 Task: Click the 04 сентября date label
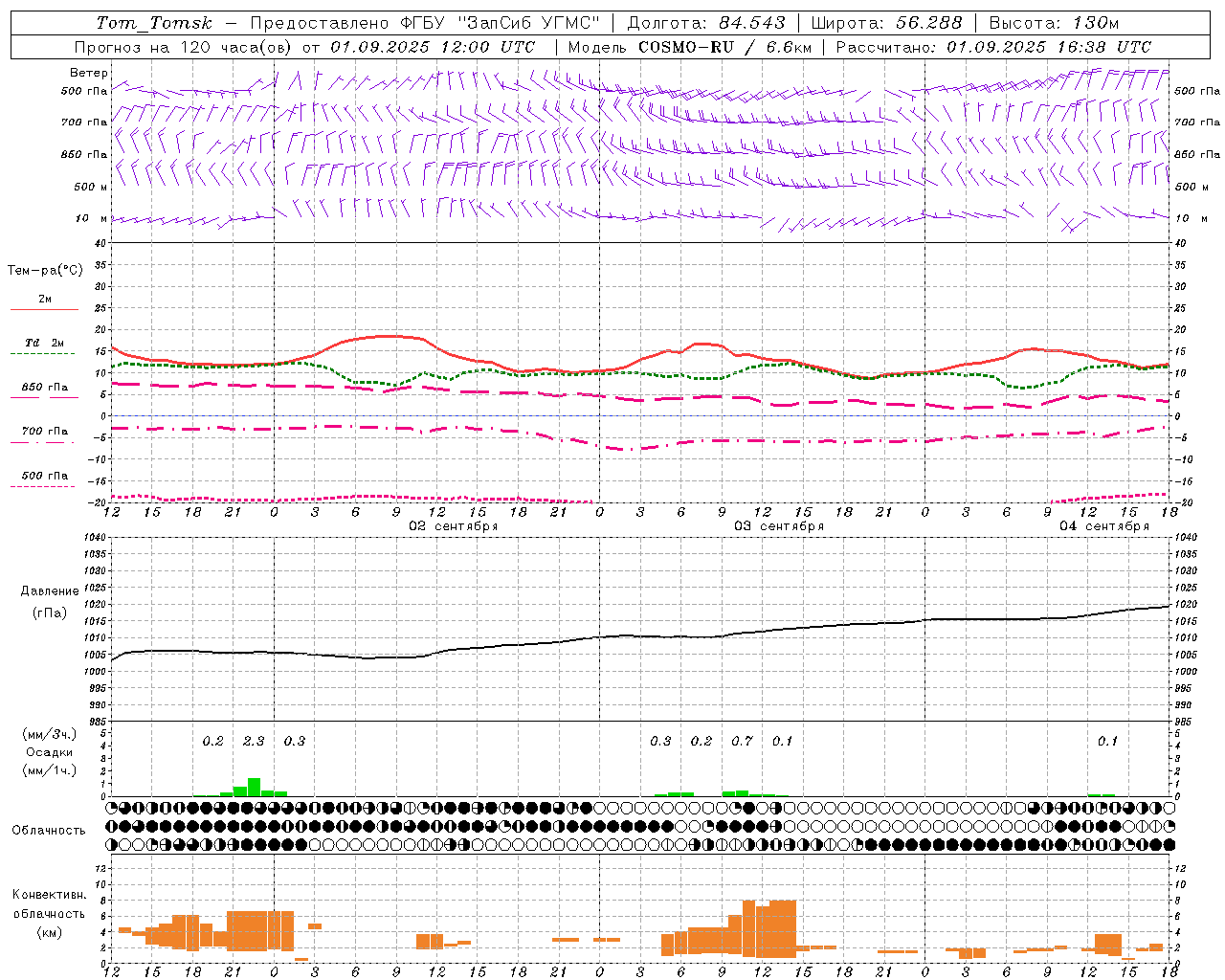click(1104, 526)
